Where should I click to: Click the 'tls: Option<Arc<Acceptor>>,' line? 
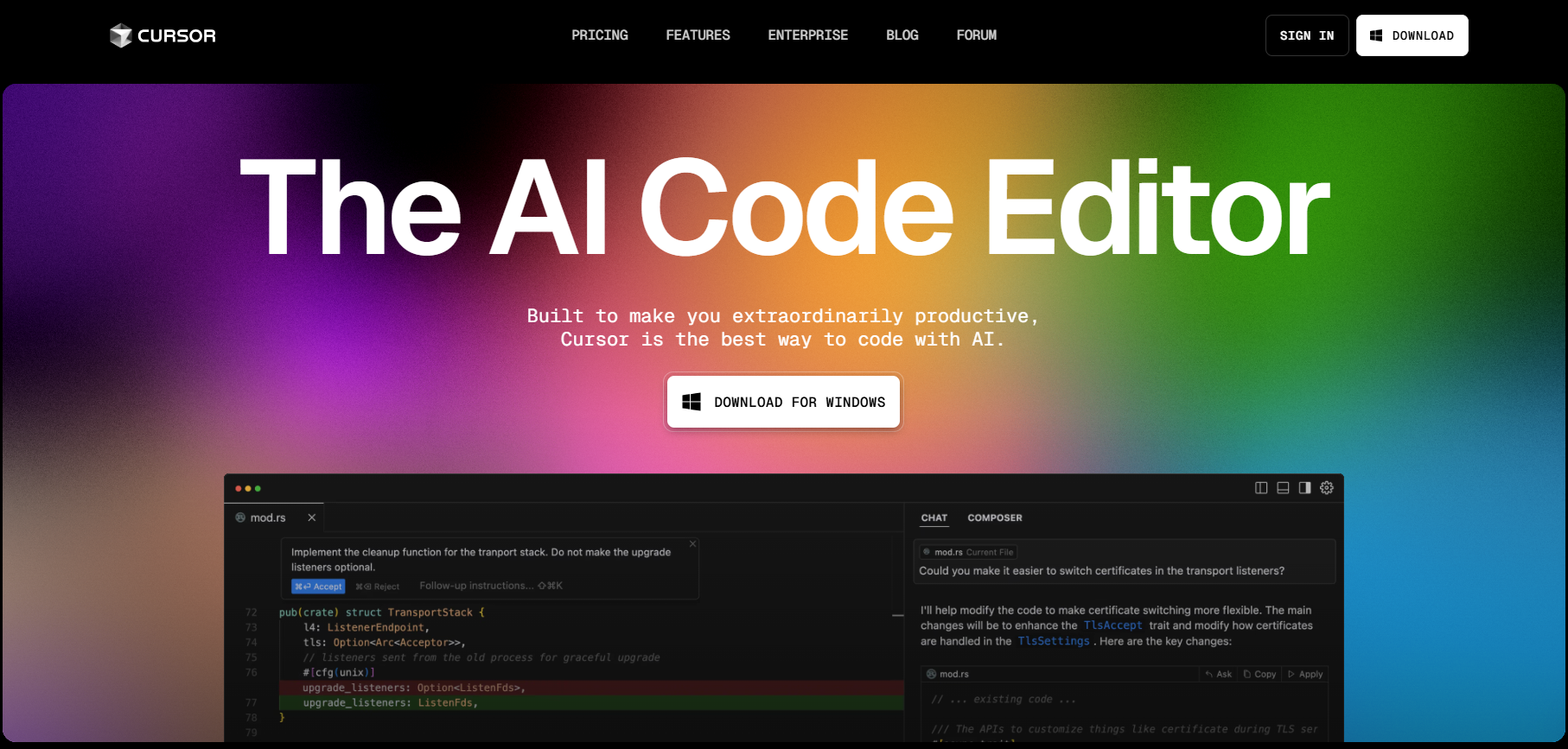(384, 643)
